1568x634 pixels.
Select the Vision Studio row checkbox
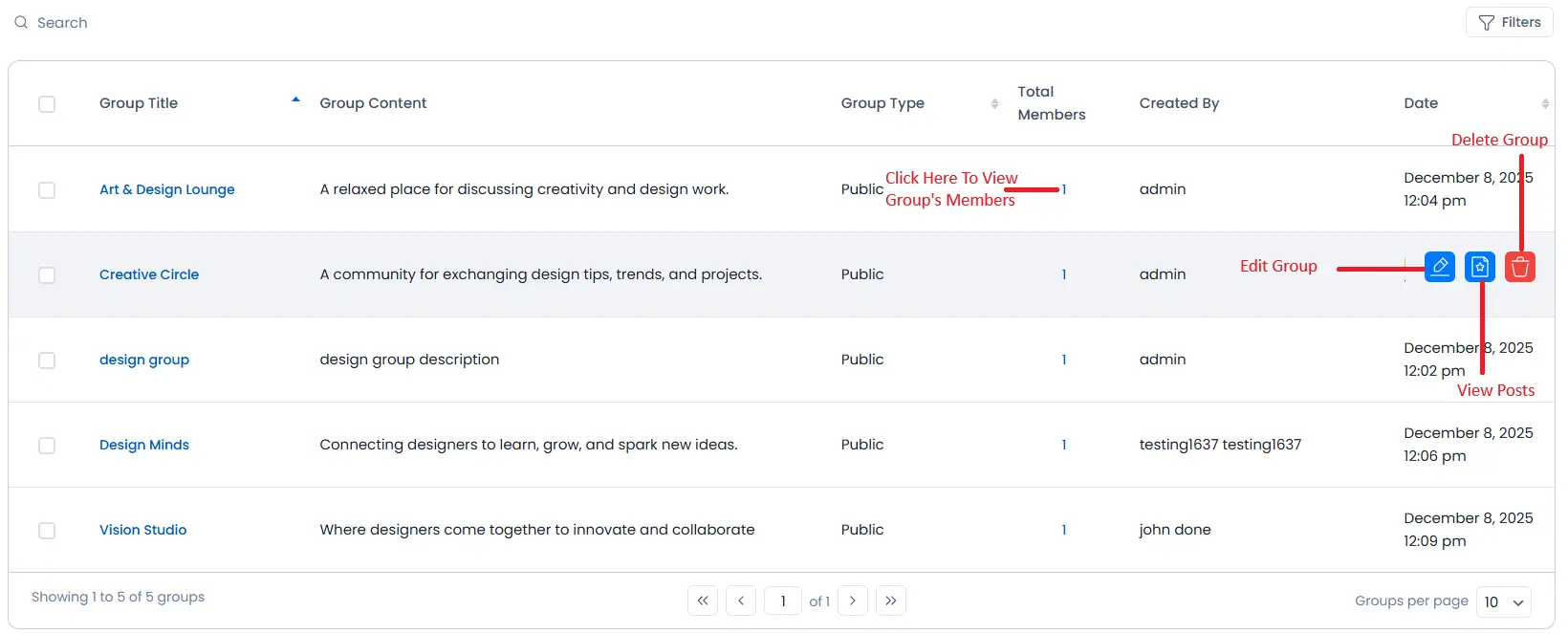tap(47, 531)
